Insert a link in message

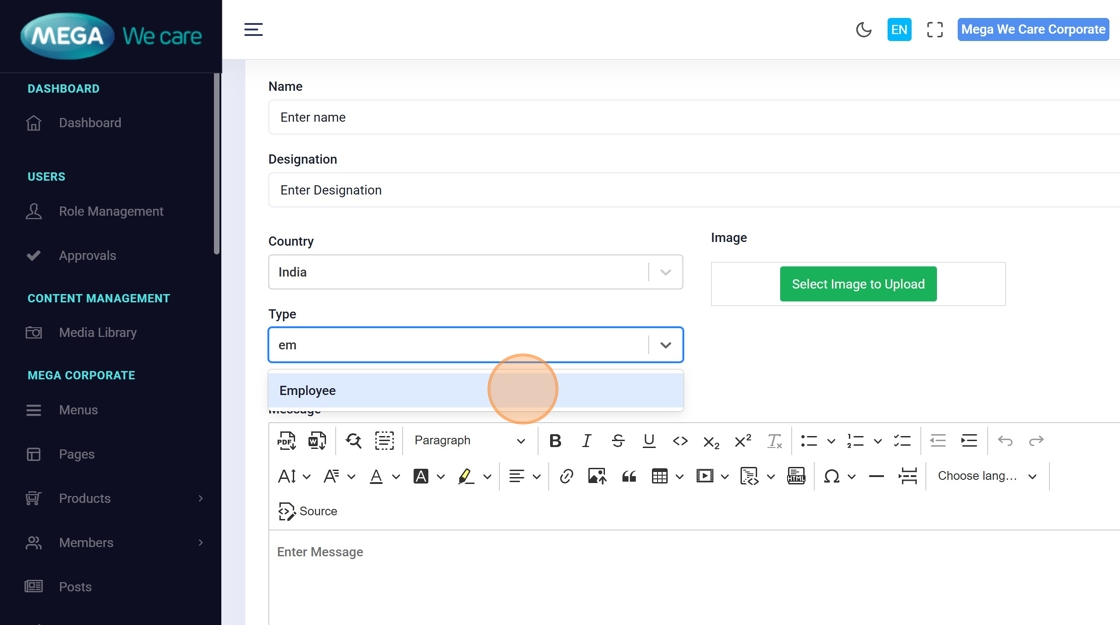[x=566, y=477]
